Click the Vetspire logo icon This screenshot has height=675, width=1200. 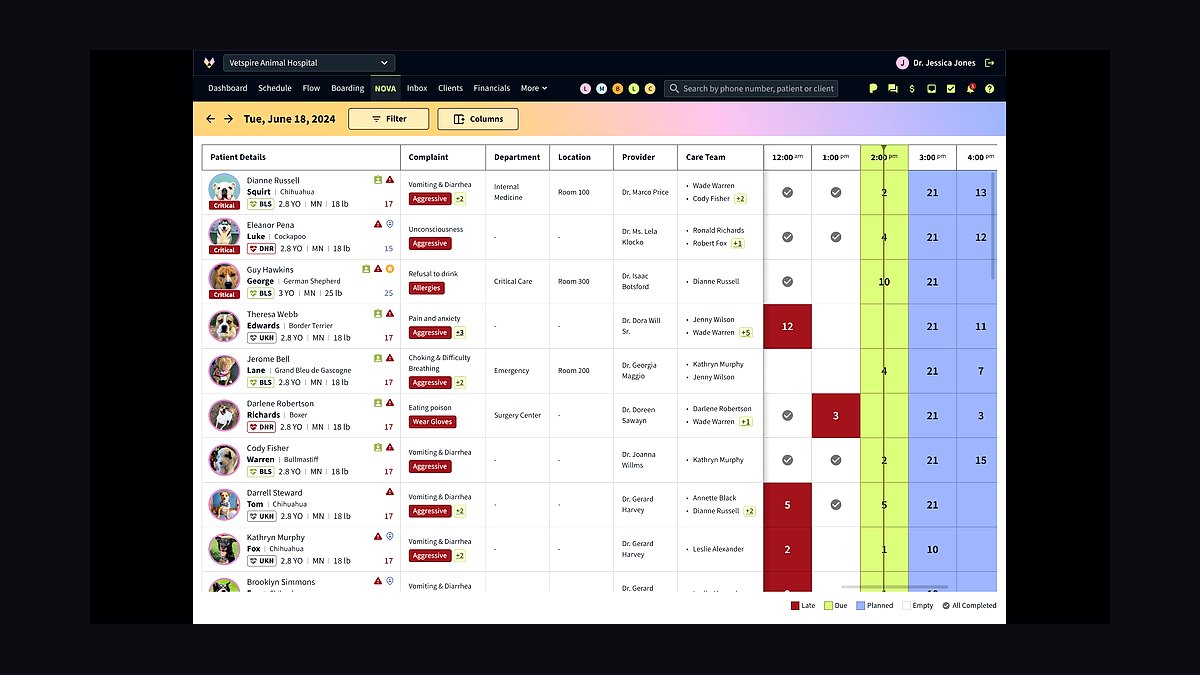[209, 62]
